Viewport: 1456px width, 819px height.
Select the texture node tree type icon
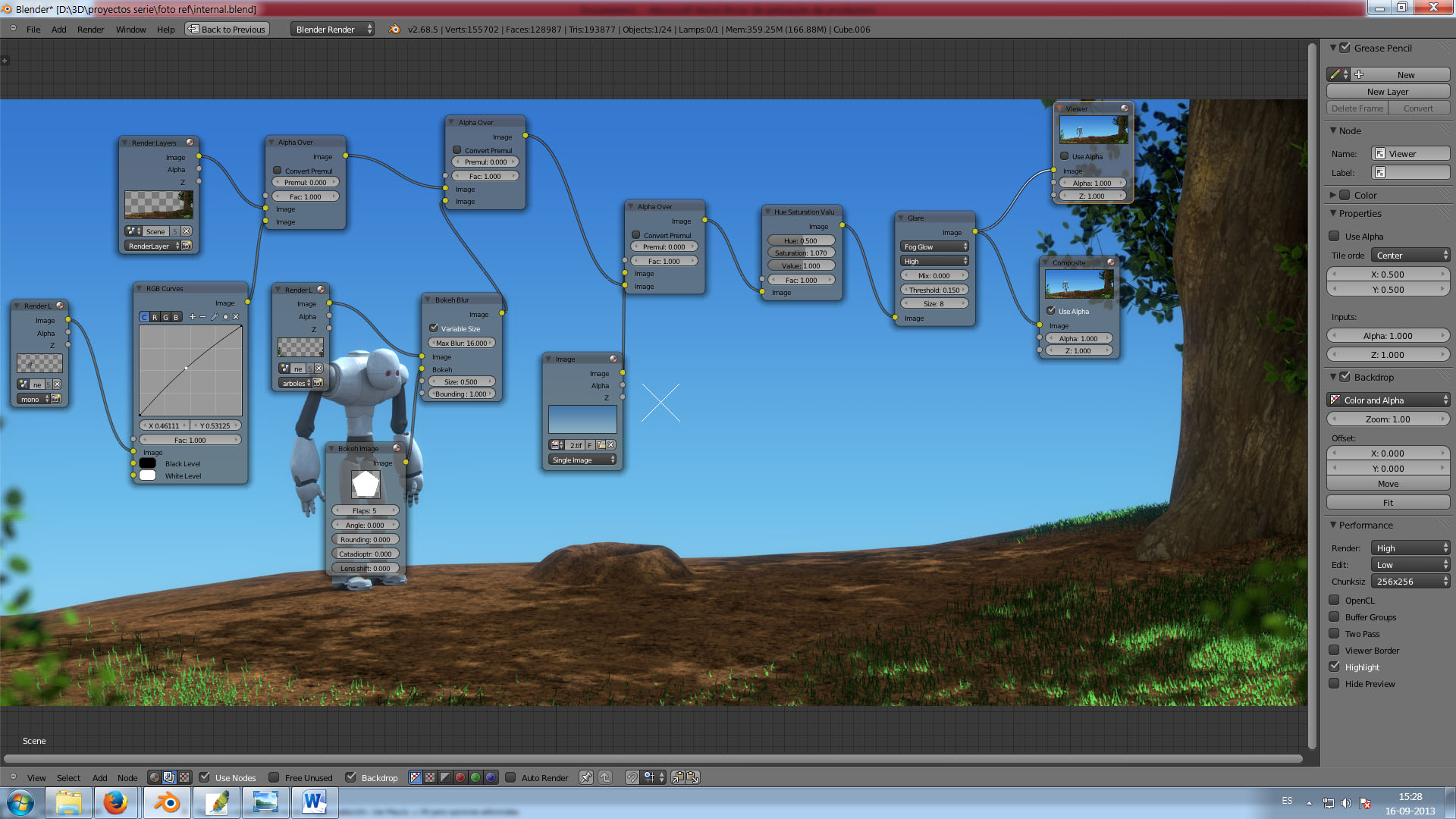click(184, 777)
